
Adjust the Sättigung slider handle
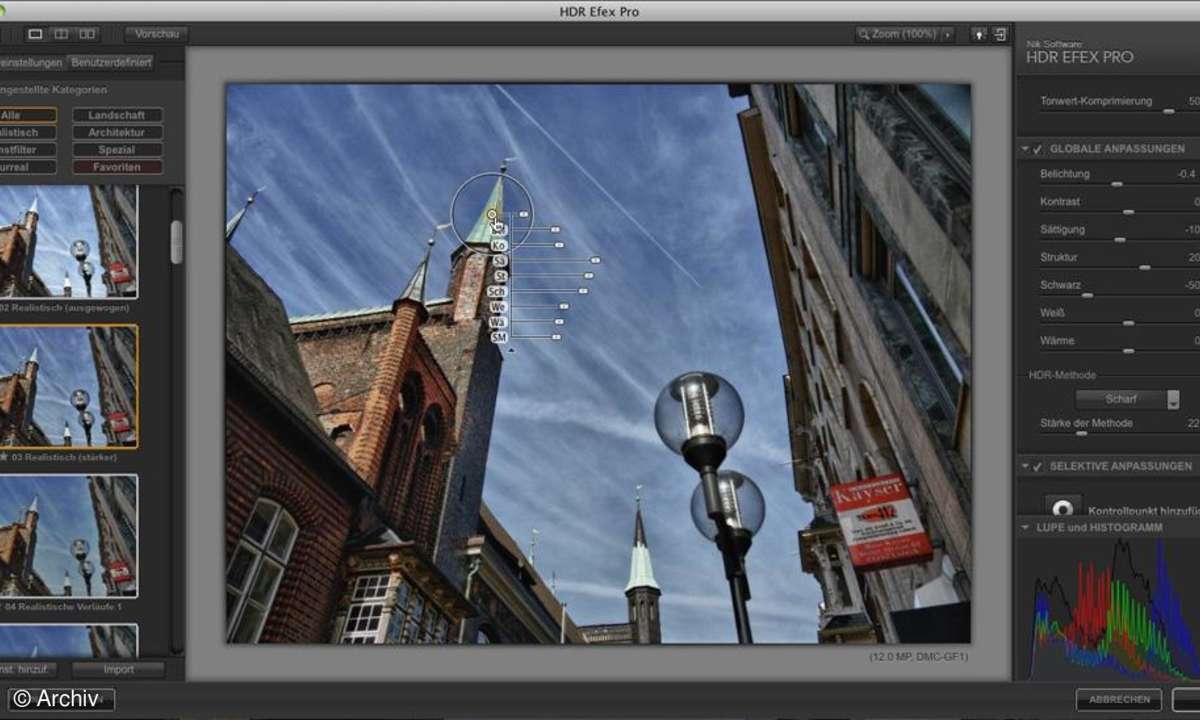1120,240
